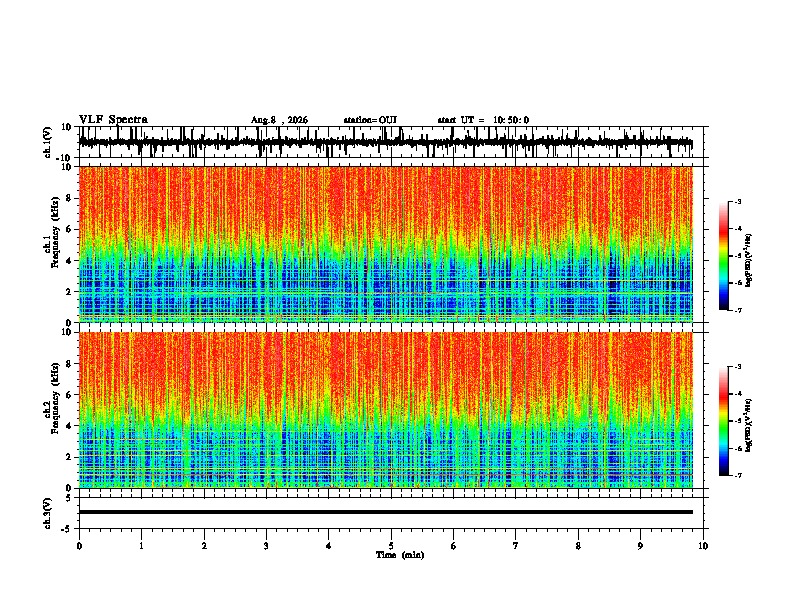Click the -7 label on ch.1 color bar

coord(737,310)
